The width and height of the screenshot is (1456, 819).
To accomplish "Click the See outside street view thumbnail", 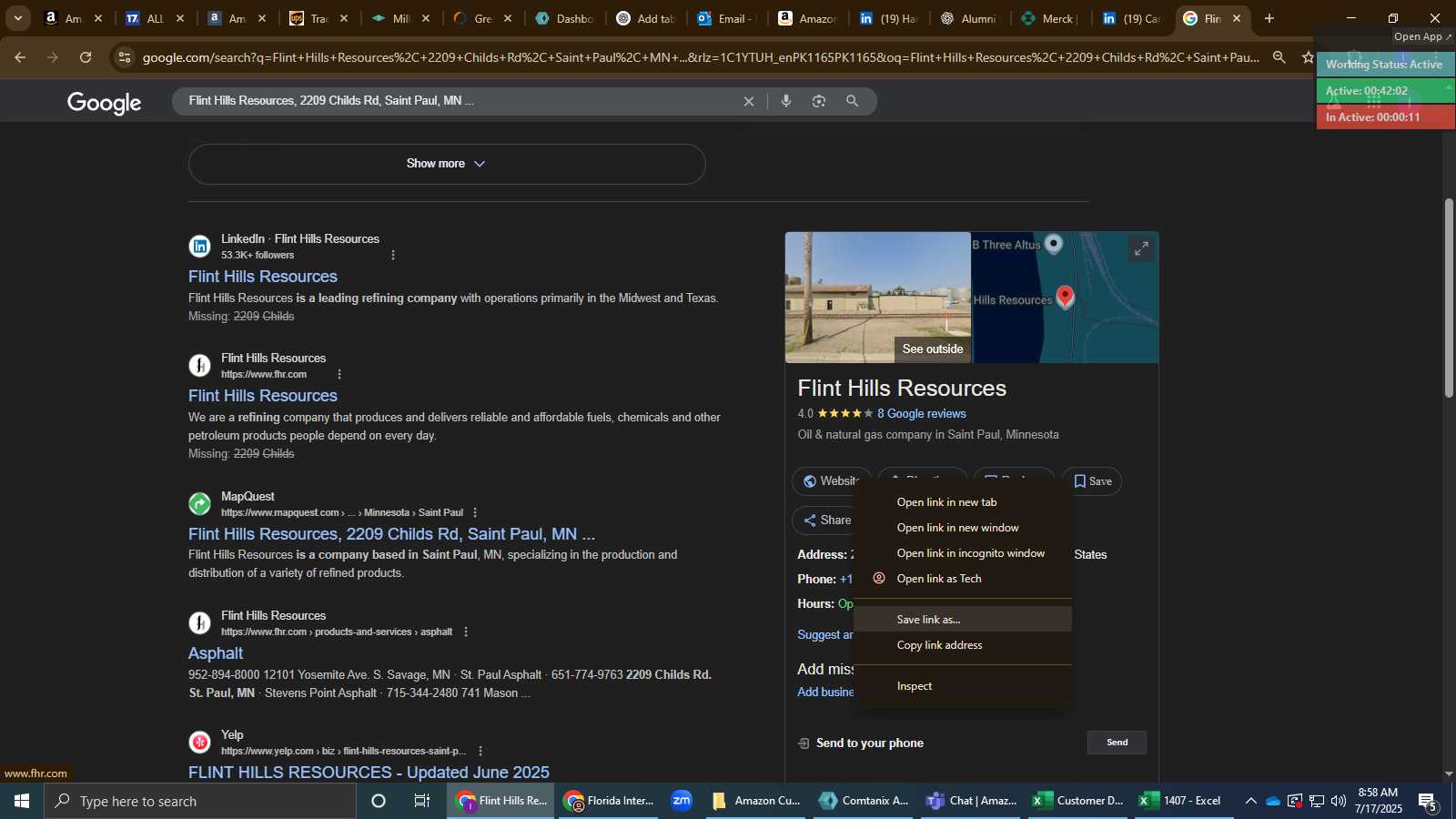I will point(878,298).
